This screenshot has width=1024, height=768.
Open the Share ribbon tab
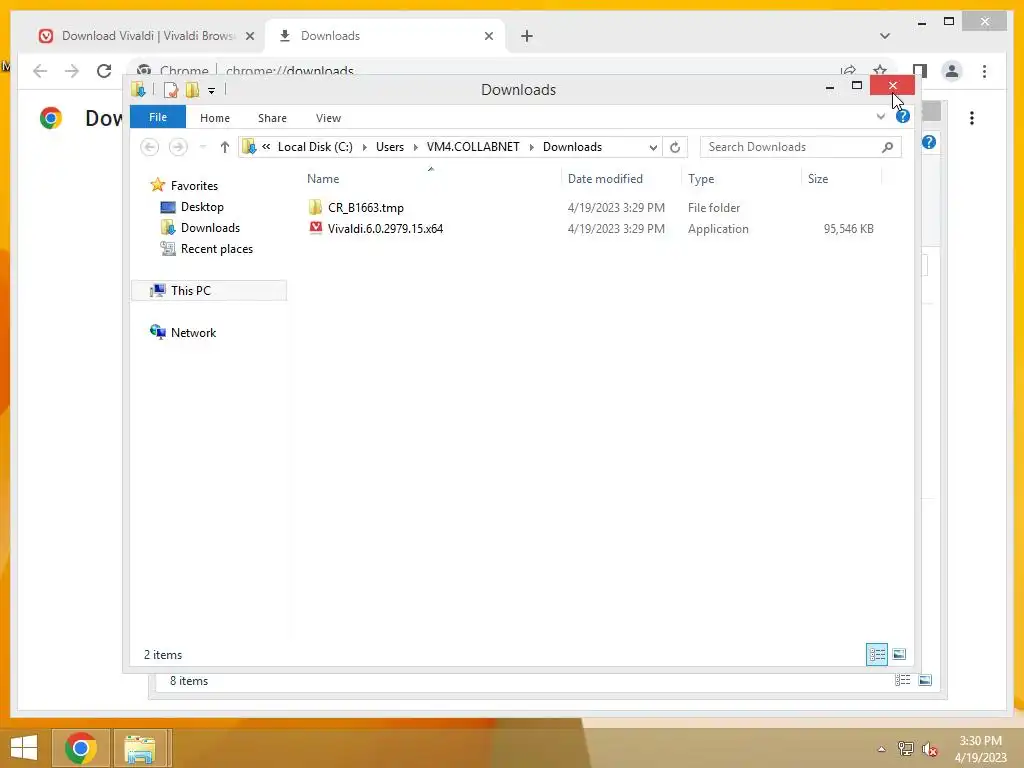click(272, 118)
